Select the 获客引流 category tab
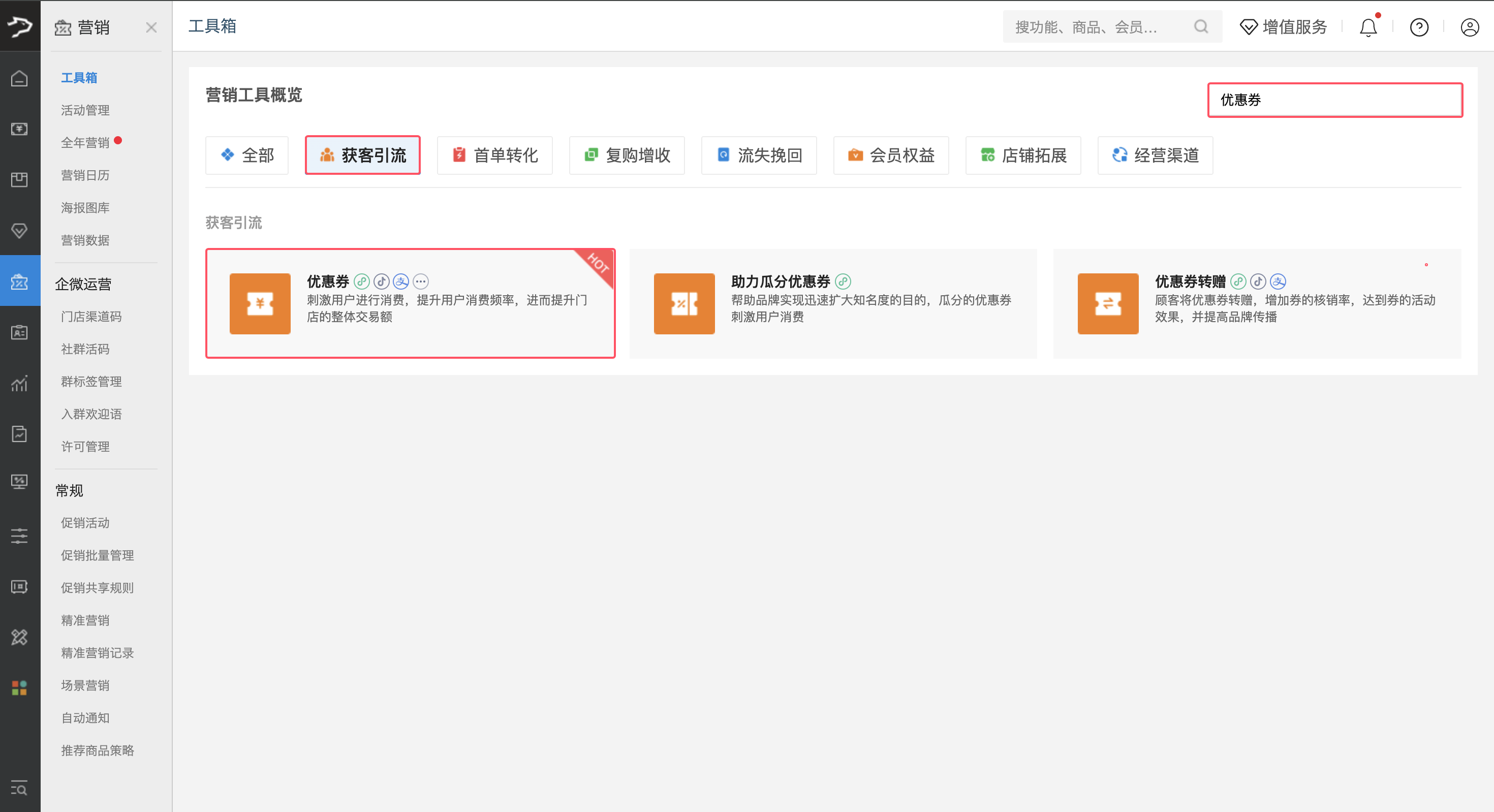Image resolution: width=1494 pixels, height=812 pixels. click(363, 155)
